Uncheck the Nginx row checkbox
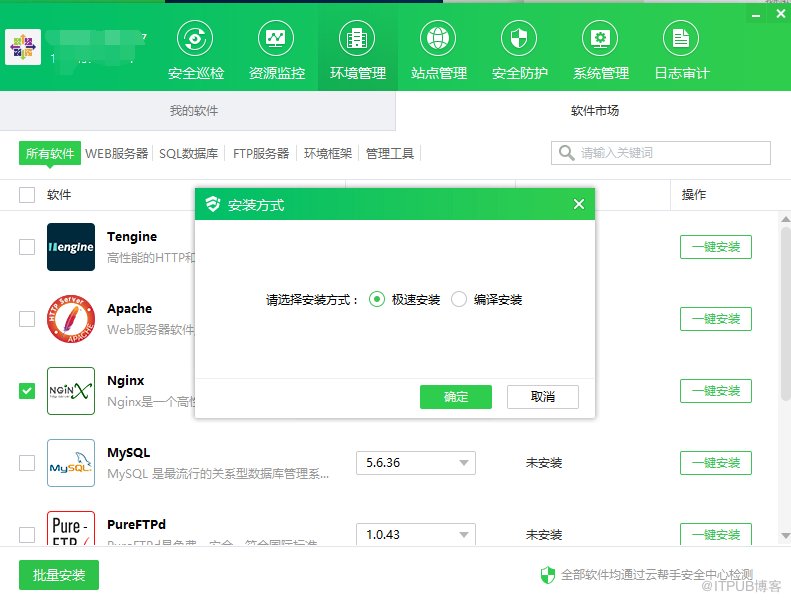 click(27, 391)
